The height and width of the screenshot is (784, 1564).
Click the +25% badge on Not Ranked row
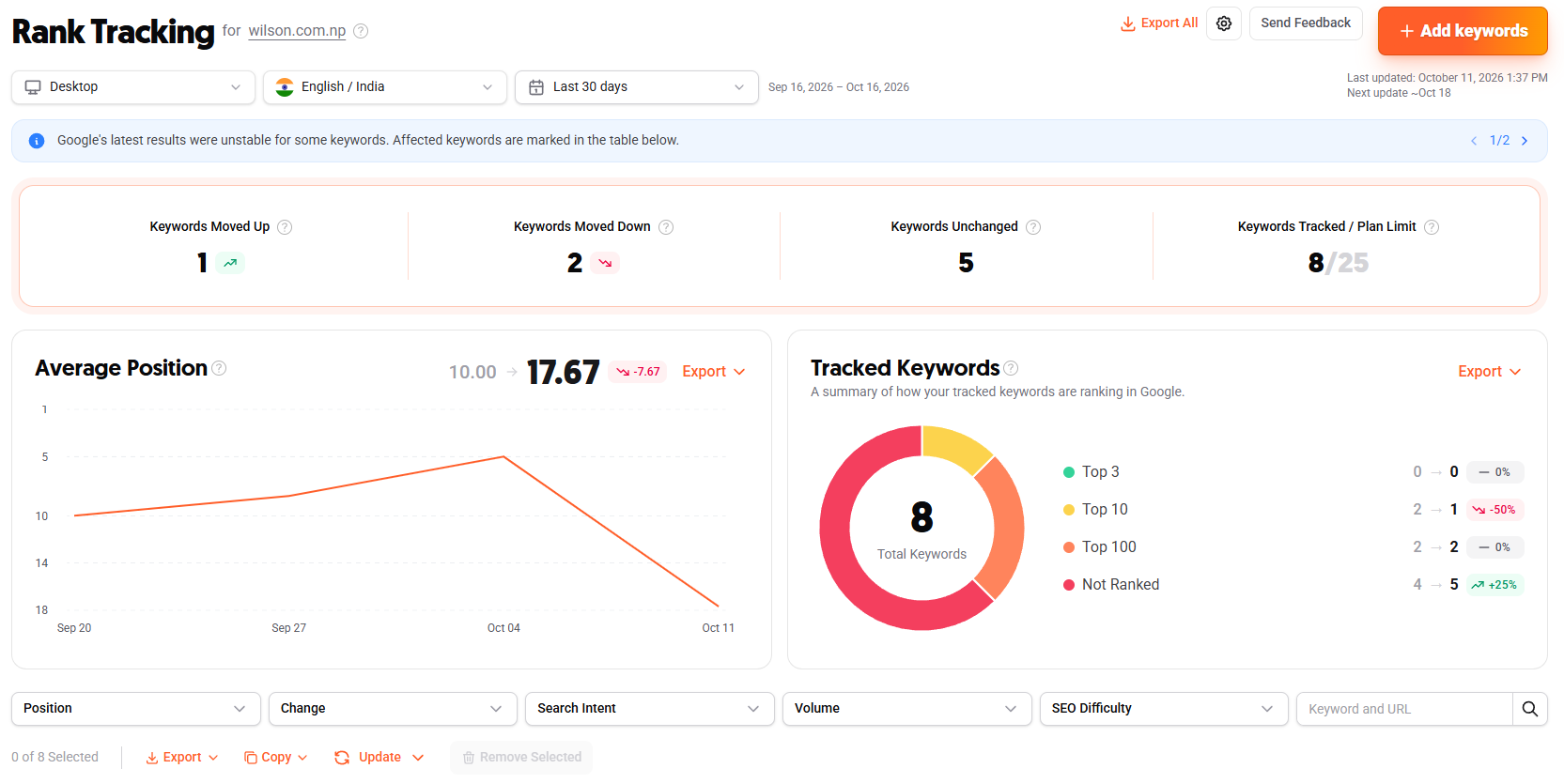pyautogui.click(x=1494, y=585)
